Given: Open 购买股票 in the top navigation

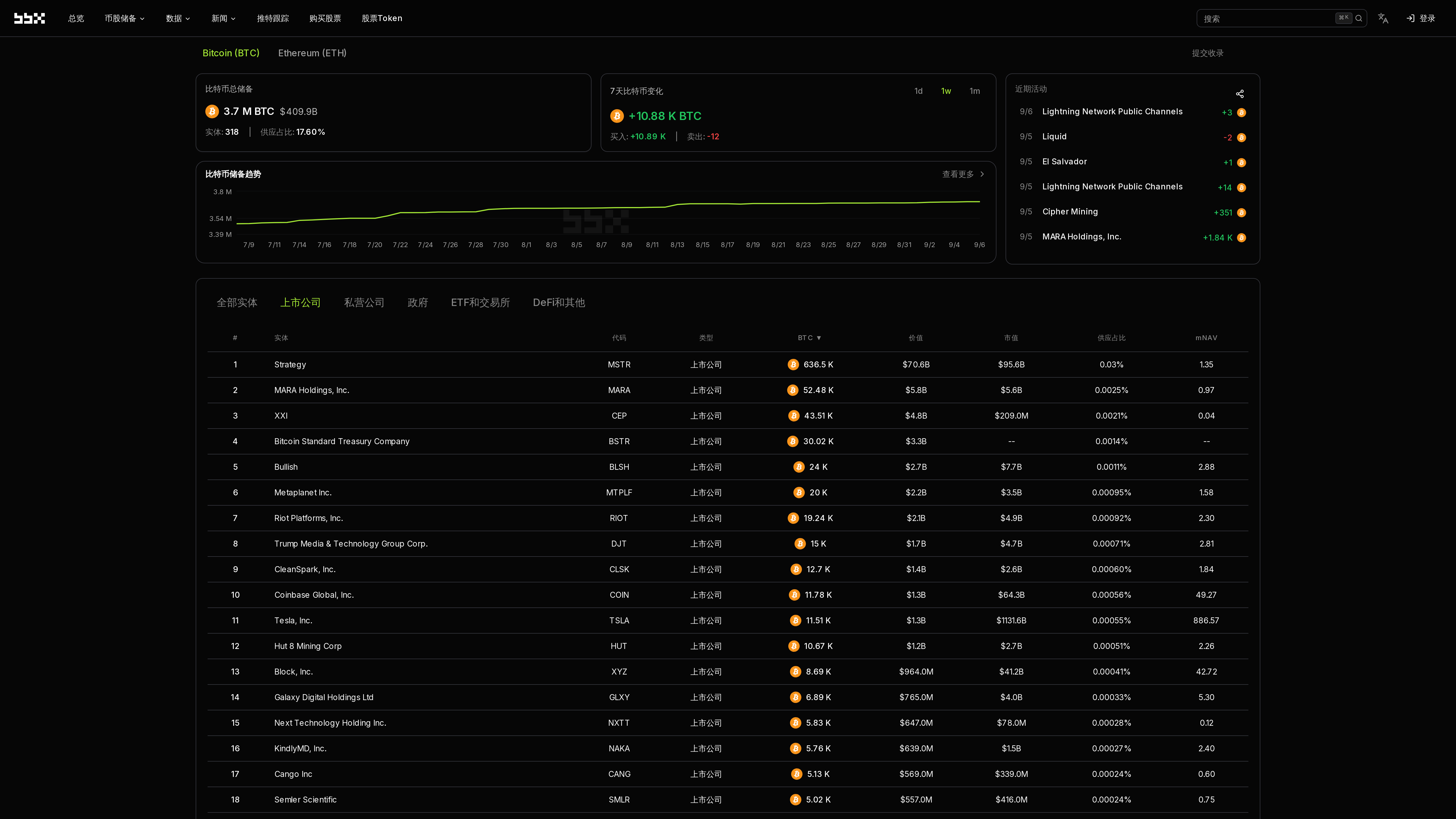Looking at the screenshot, I should tap(325, 19).
